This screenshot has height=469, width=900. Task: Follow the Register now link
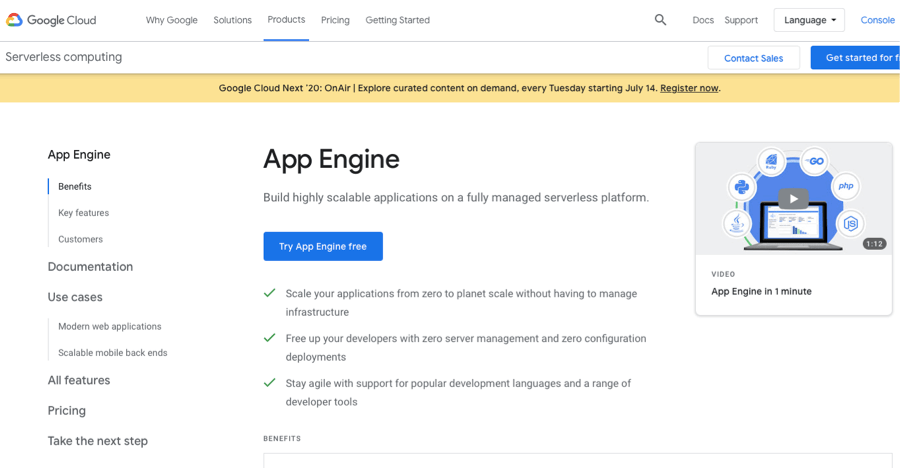coord(689,88)
